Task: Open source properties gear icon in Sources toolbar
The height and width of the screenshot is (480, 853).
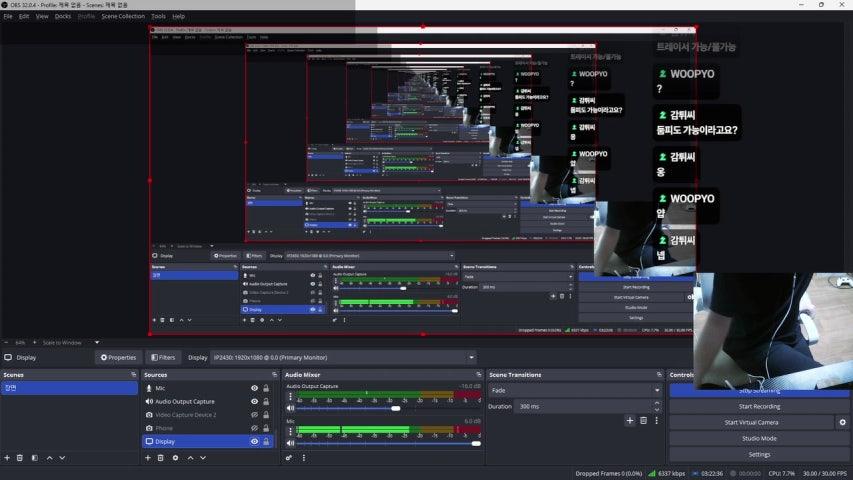Action: coord(175,458)
